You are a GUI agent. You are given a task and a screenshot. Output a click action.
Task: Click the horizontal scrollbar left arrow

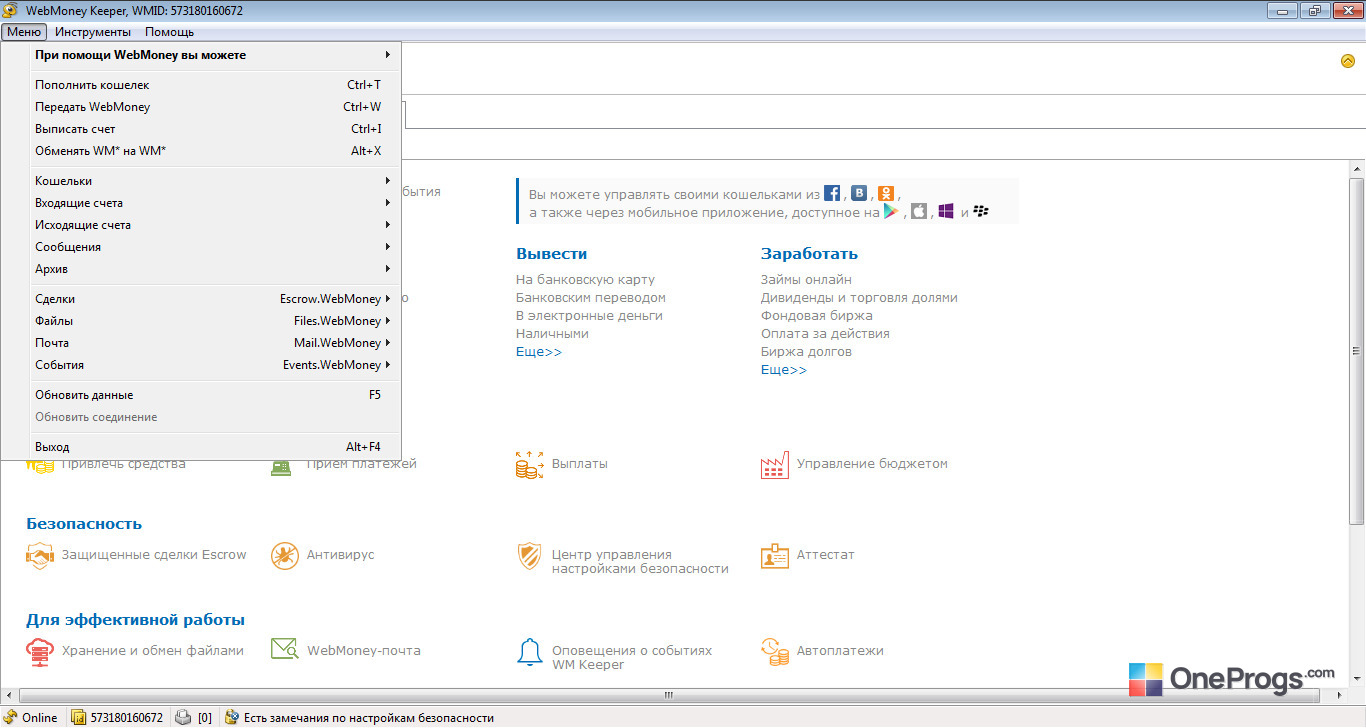tap(9, 695)
